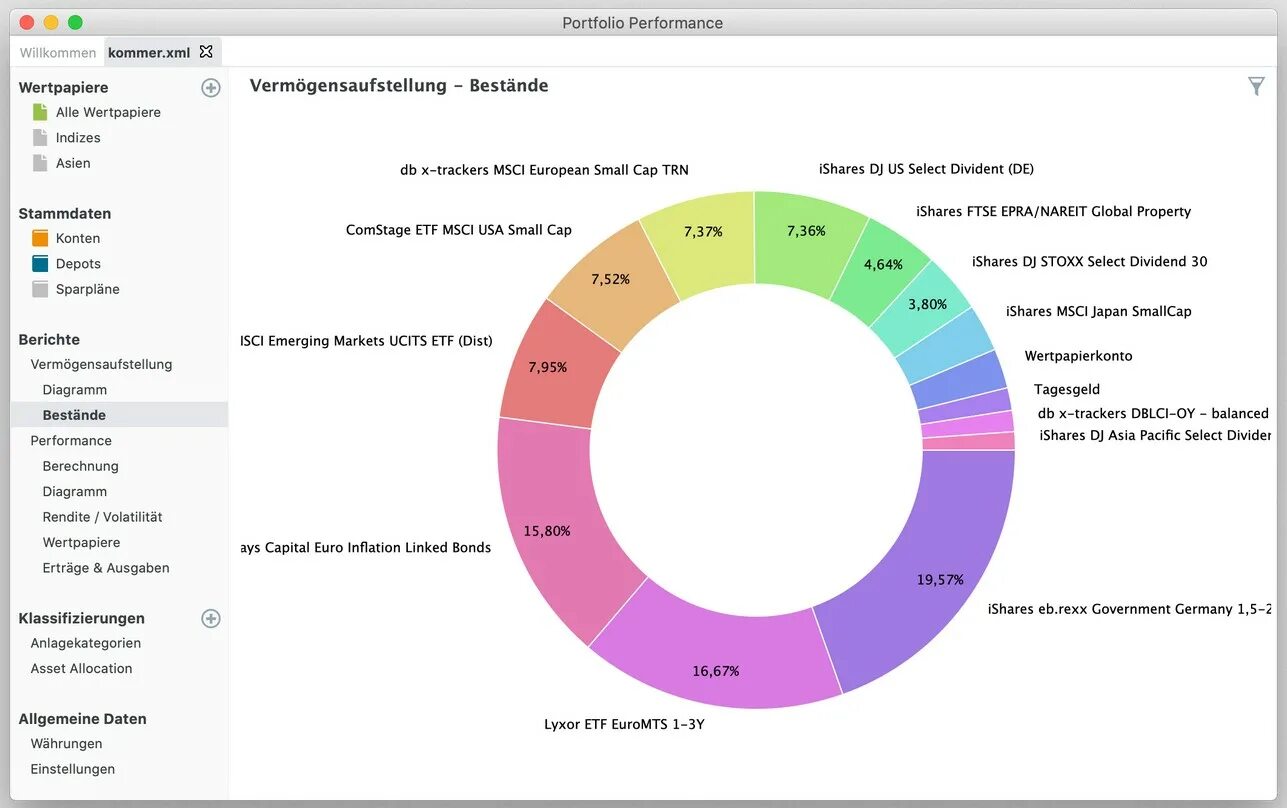Open Sparpläne under Stammdaten
Viewport: 1287px width, 808px height.
click(x=88, y=289)
